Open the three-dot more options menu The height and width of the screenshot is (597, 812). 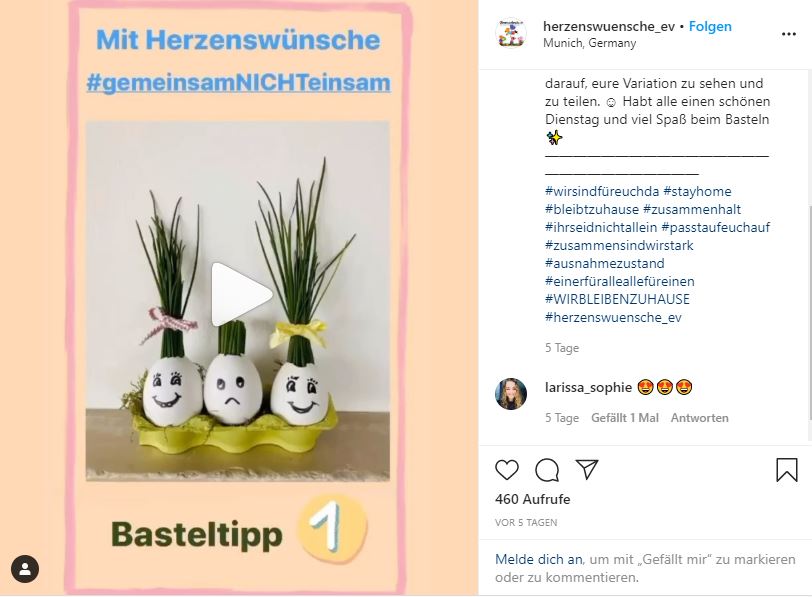pos(789,34)
